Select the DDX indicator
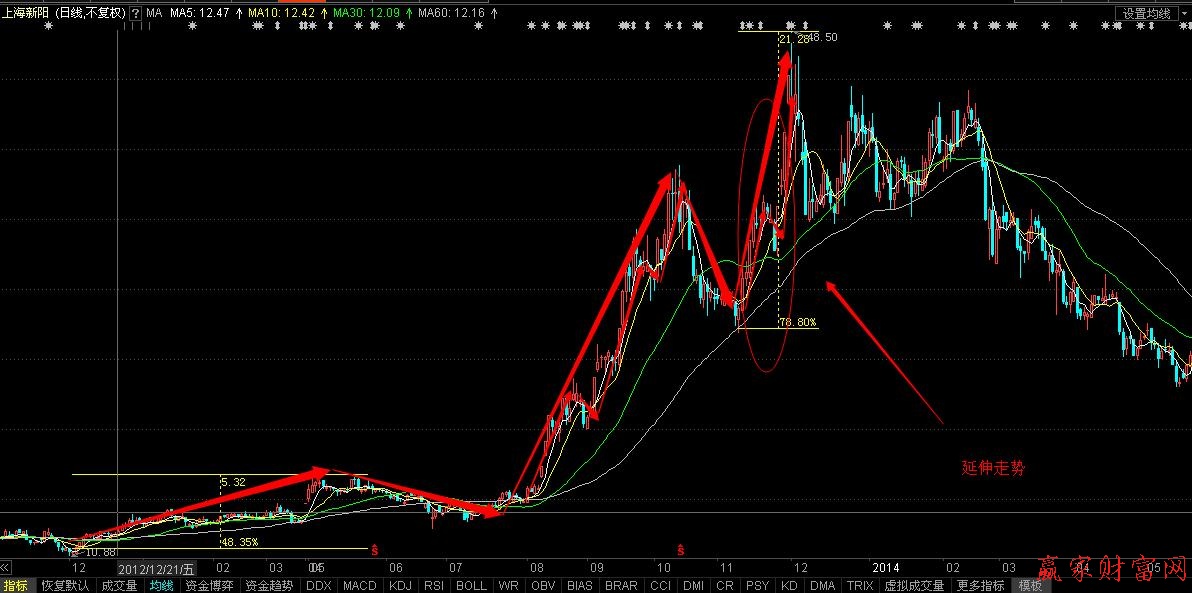Screen dimensions: 1192x593 [318, 586]
